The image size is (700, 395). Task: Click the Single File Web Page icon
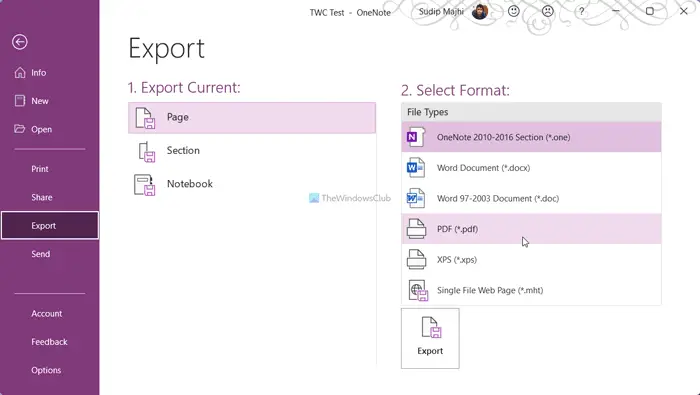click(418, 290)
